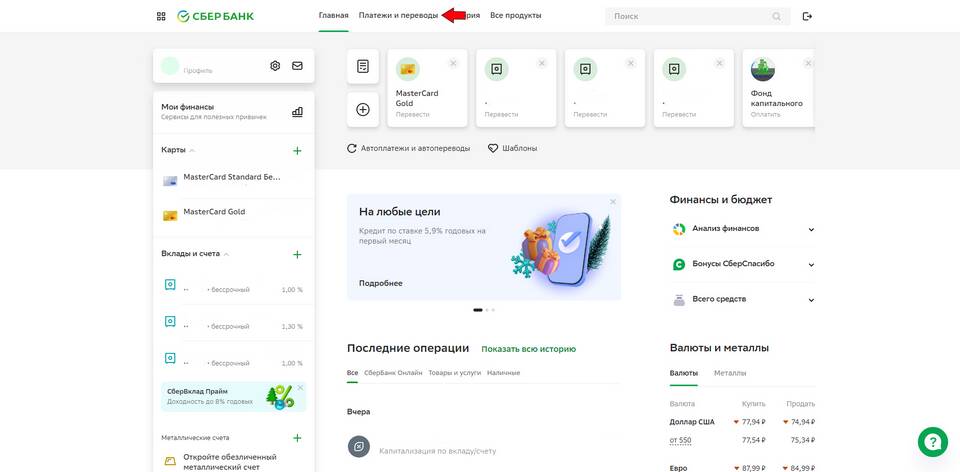The width and height of the screenshot is (960, 472).
Task: Add a new deposit or account
Action: coord(297,254)
